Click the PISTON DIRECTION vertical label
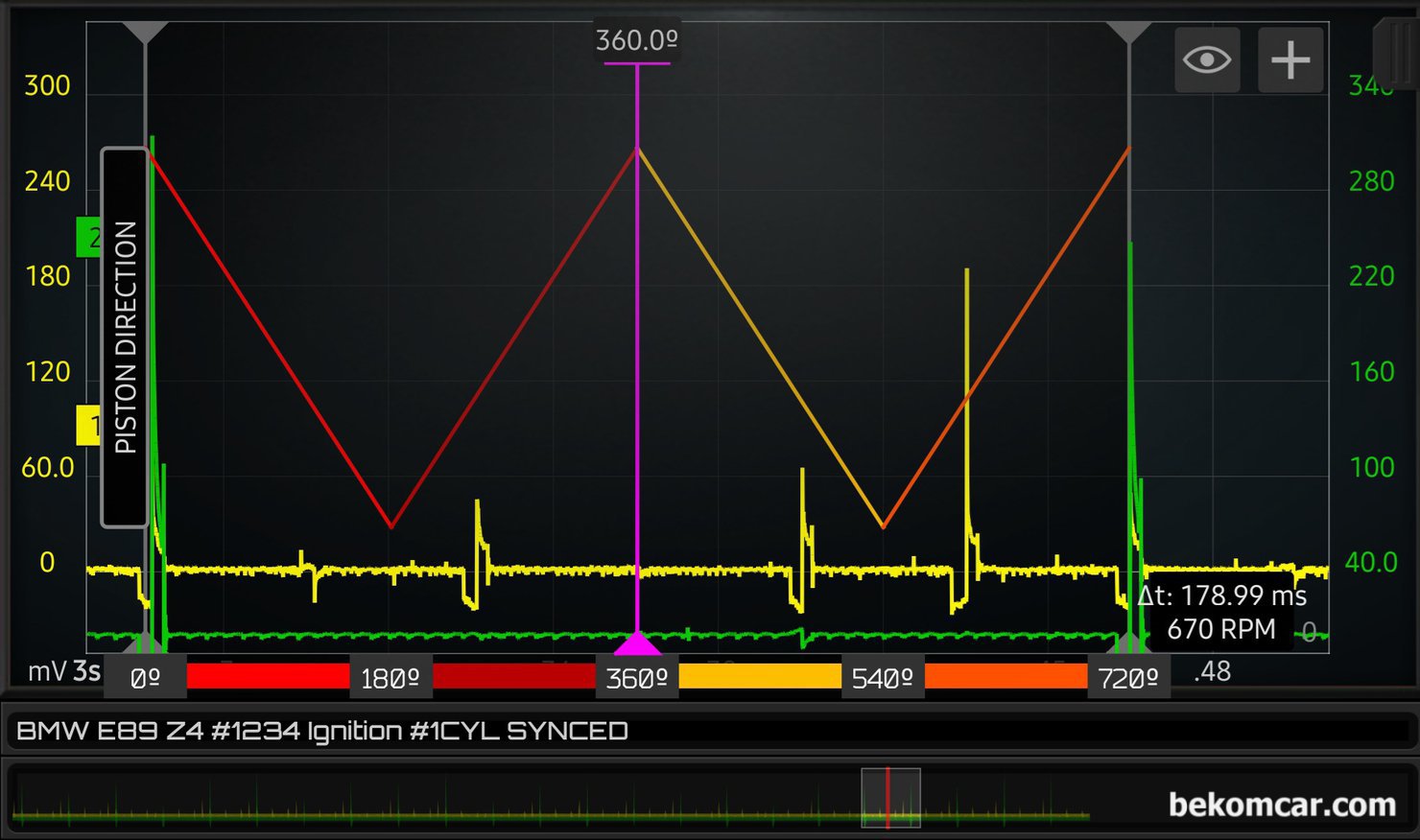Image resolution: width=1420 pixels, height=840 pixels. pos(125,337)
